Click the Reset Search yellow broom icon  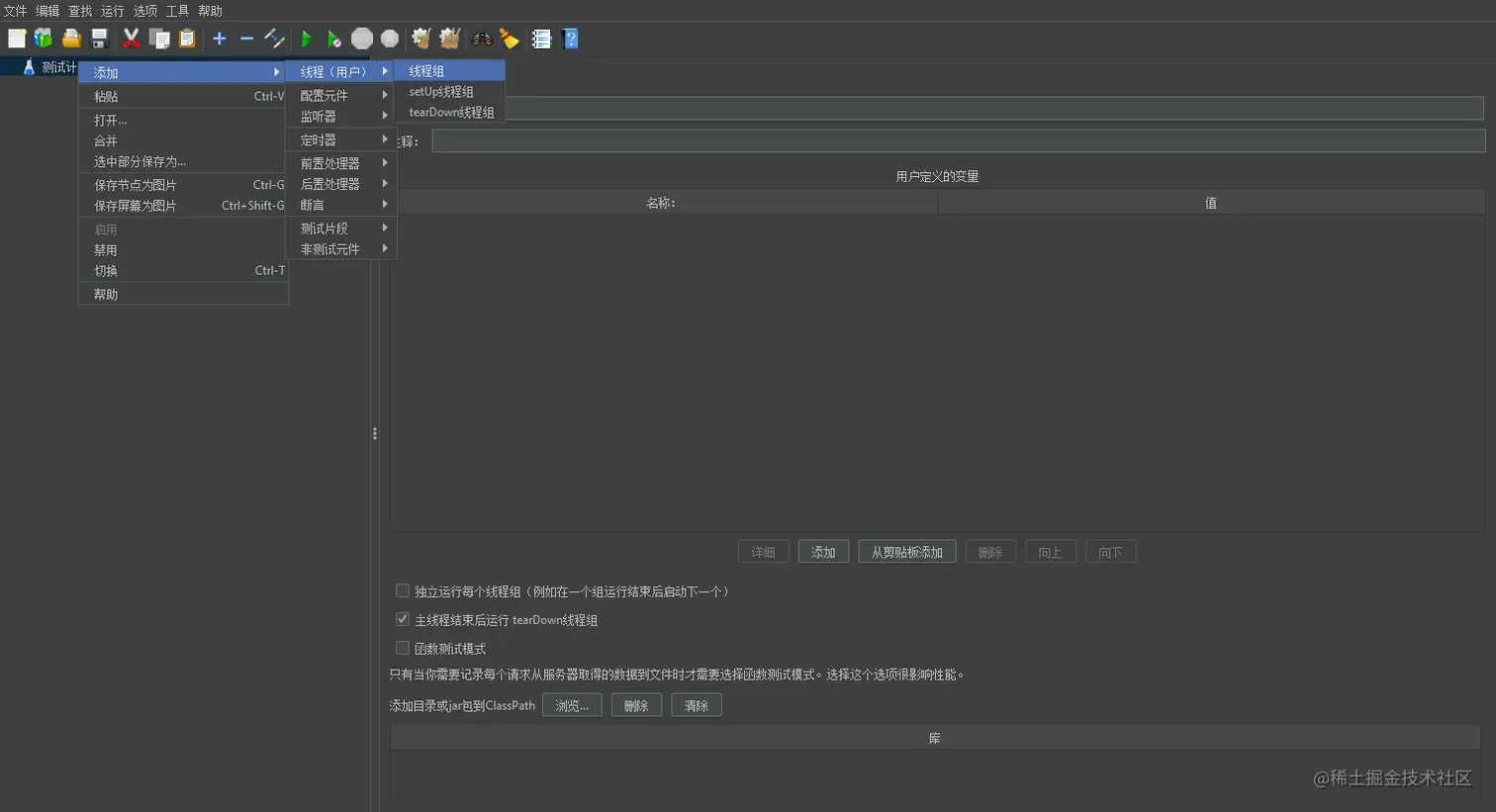tap(510, 39)
